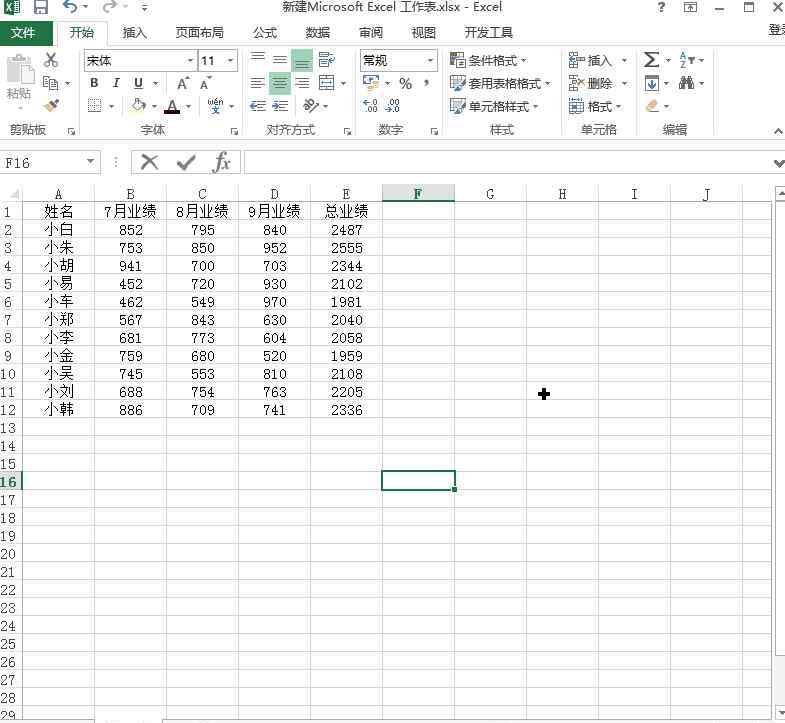Save the workbook from the quick access toolbar
785x723 pixels.
point(41,8)
